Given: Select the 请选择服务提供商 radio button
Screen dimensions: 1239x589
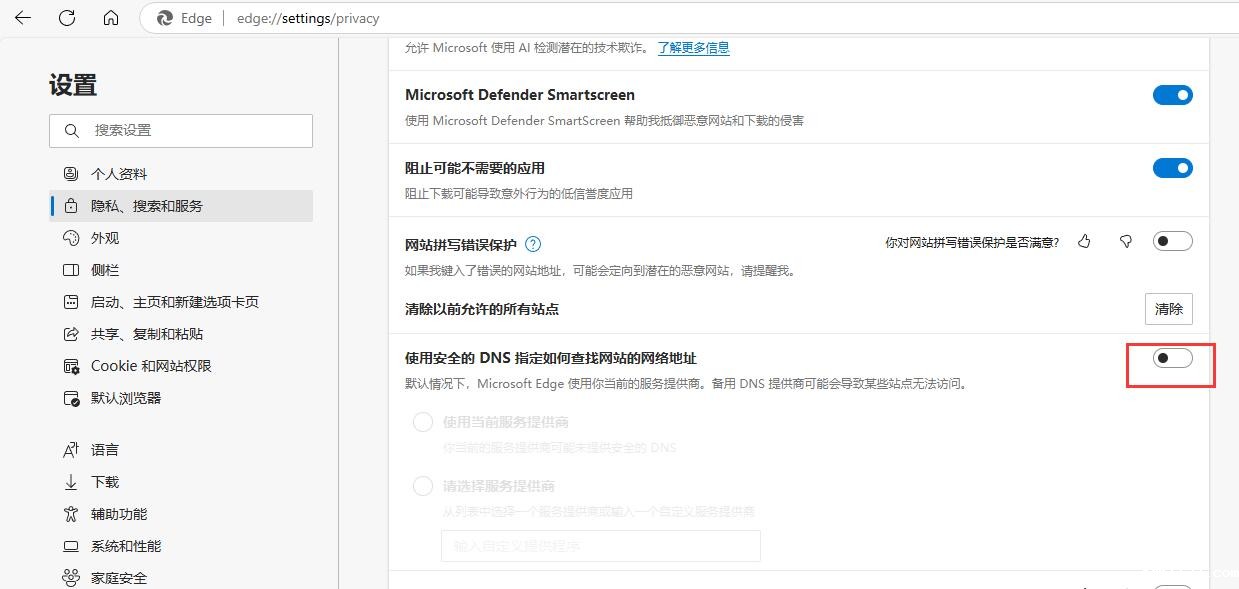Looking at the screenshot, I should coord(423,486).
